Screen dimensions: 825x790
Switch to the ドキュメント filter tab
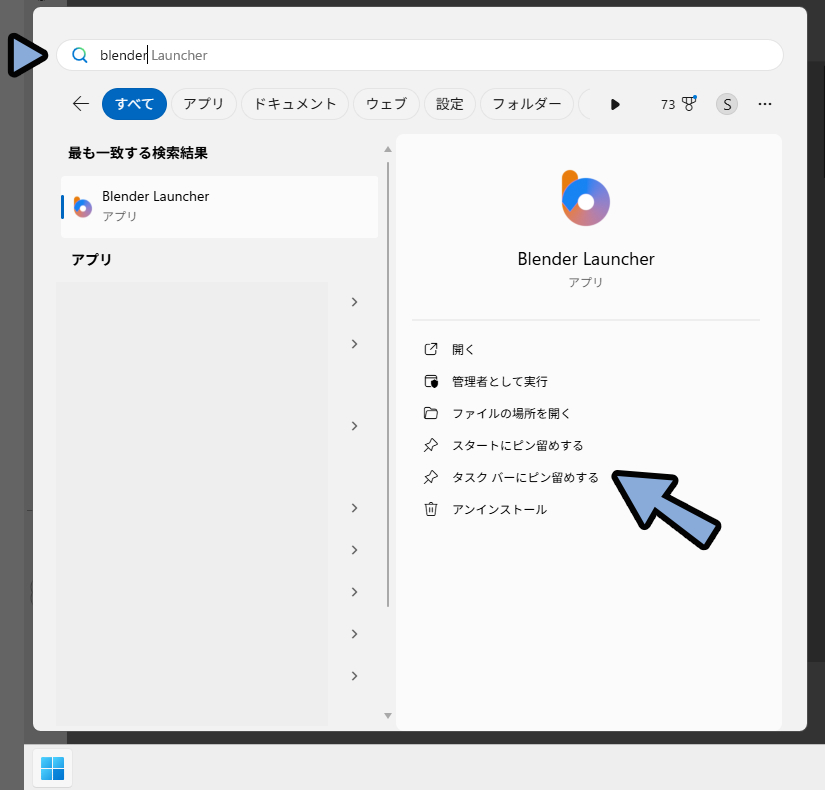pyautogui.click(x=295, y=104)
